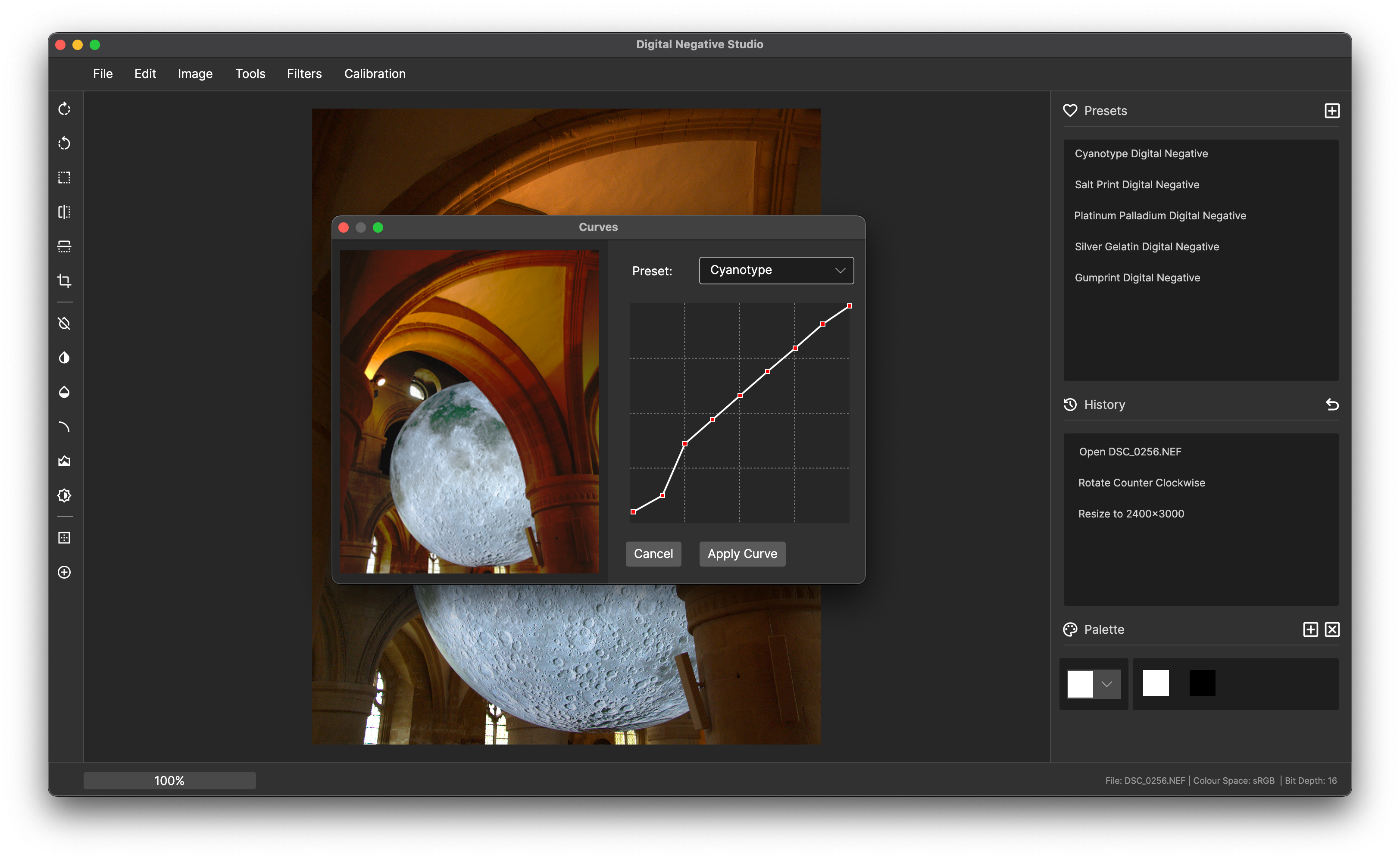Click the rotate counter-clockwise tool icon

click(64, 143)
